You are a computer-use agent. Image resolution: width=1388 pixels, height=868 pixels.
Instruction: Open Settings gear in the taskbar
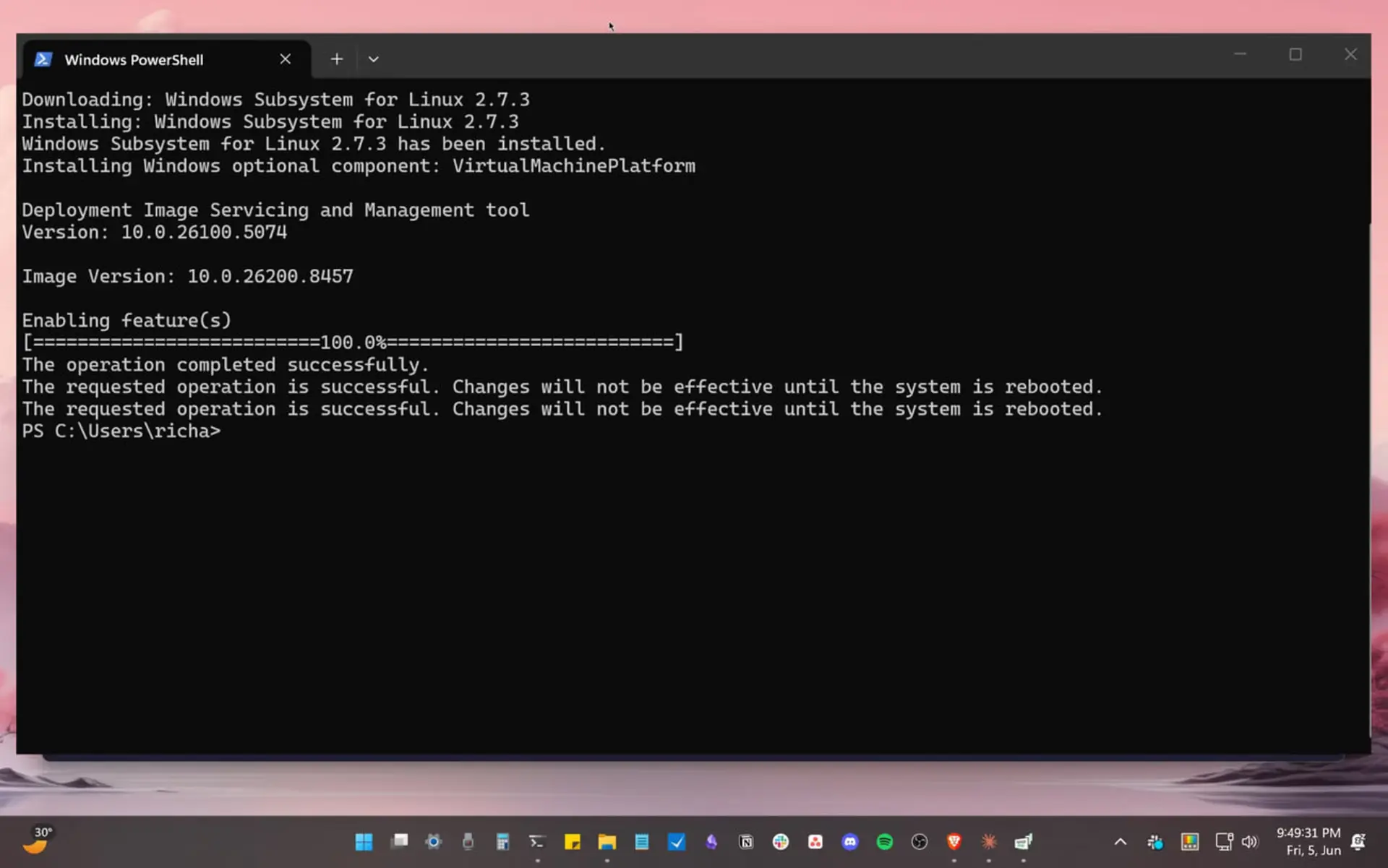tap(433, 841)
